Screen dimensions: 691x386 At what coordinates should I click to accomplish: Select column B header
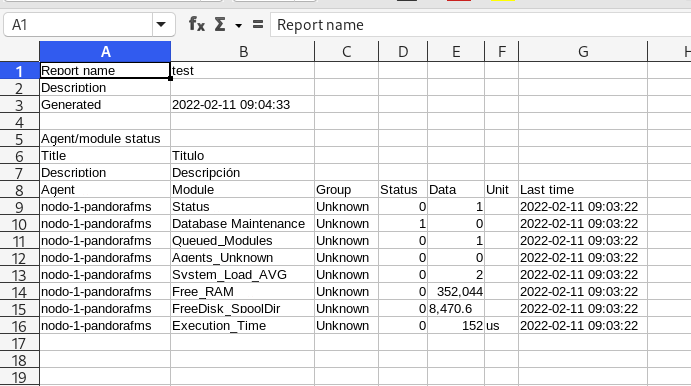pyautogui.click(x=243, y=52)
